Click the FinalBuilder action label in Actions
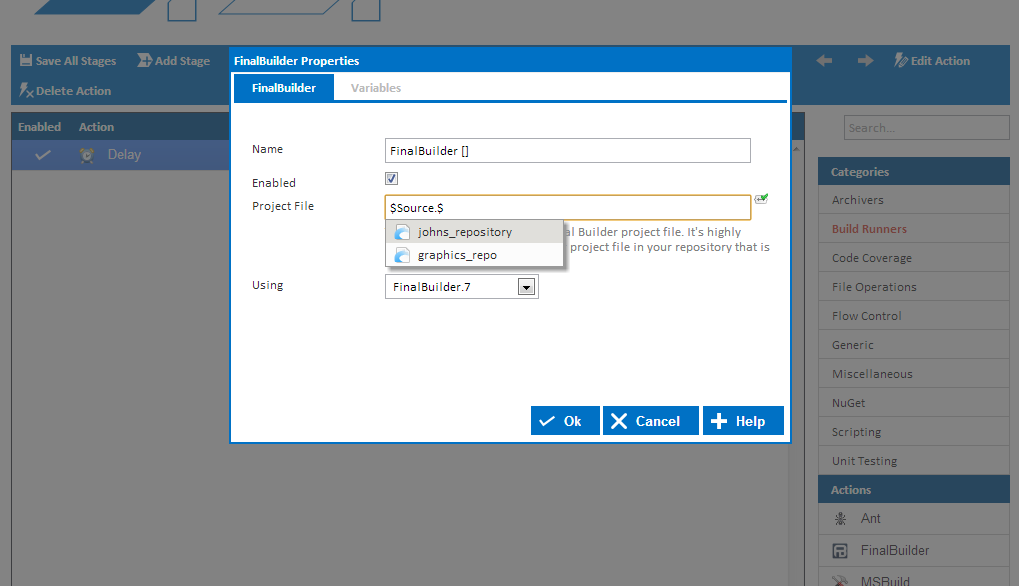Image resolution: width=1019 pixels, height=586 pixels. (x=895, y=551)
